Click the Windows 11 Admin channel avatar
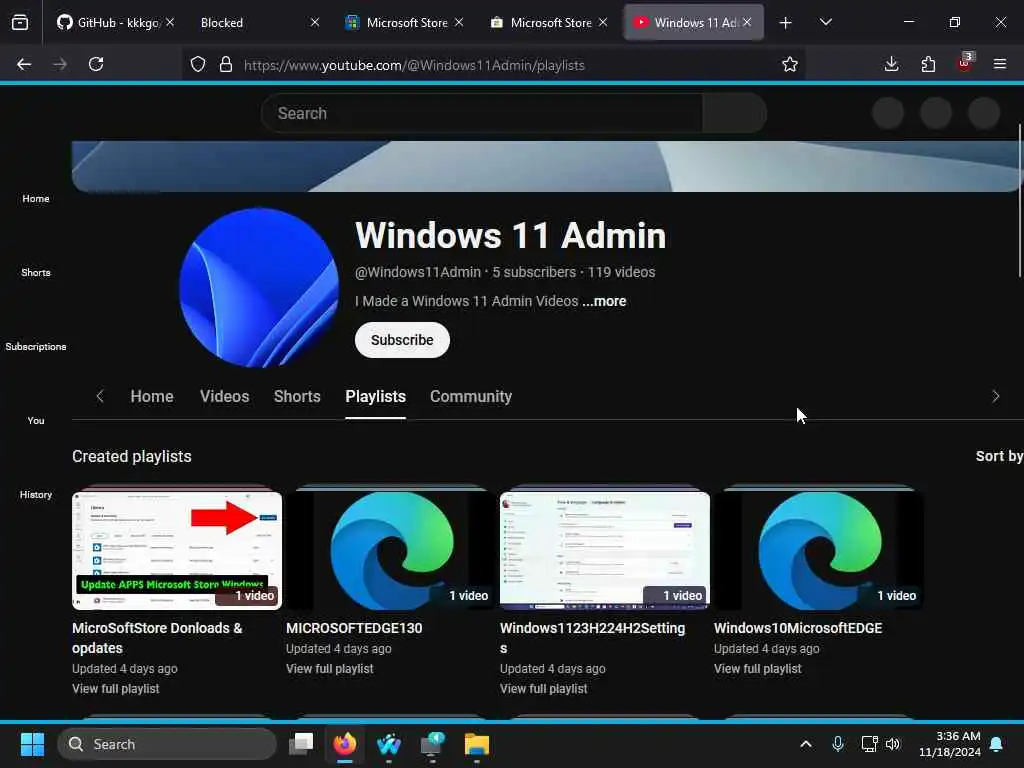 [x=259, y=288]
